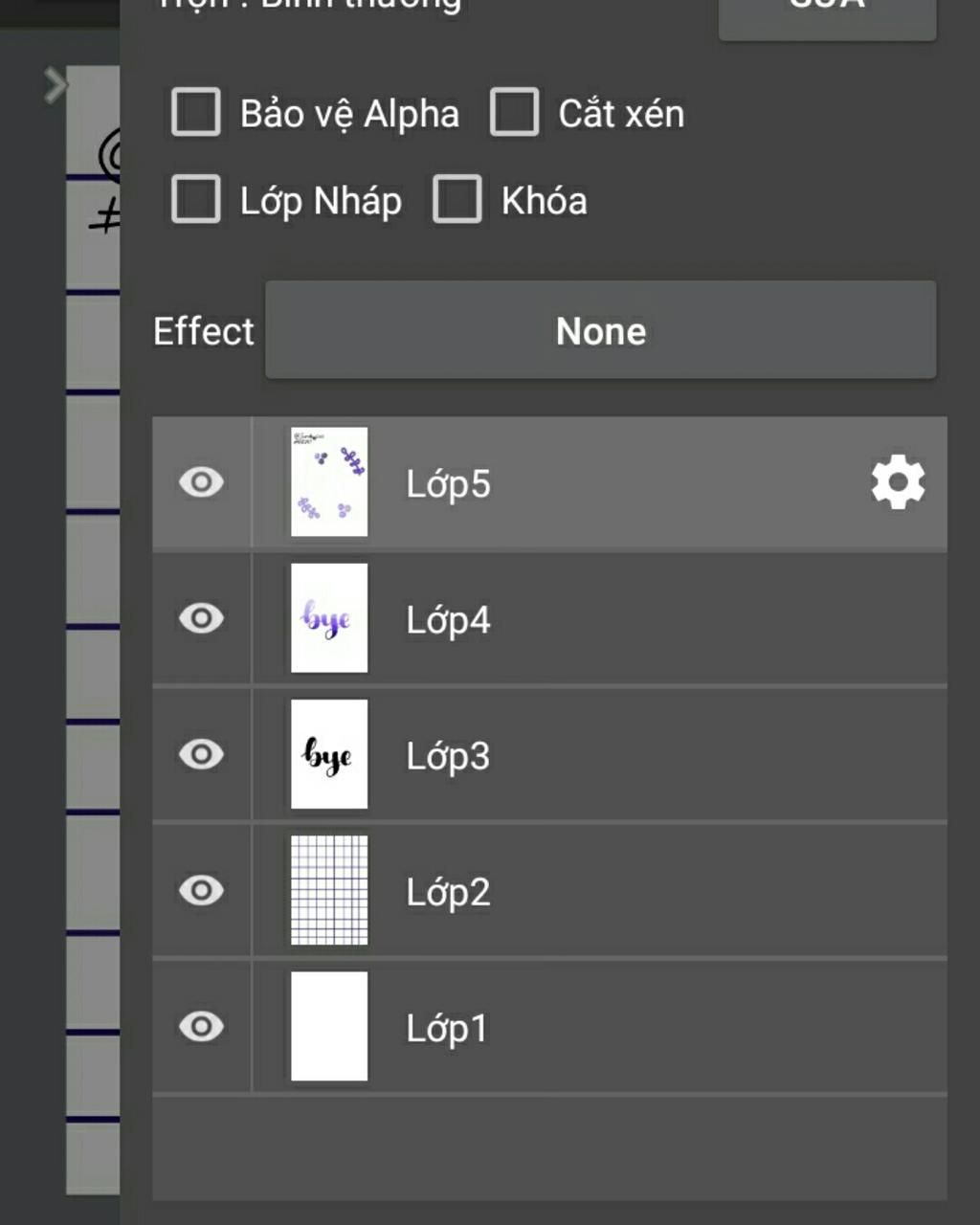Check the Cắt xén option
The width and height of the screenshot is (980, 1225).
(515, 112)
